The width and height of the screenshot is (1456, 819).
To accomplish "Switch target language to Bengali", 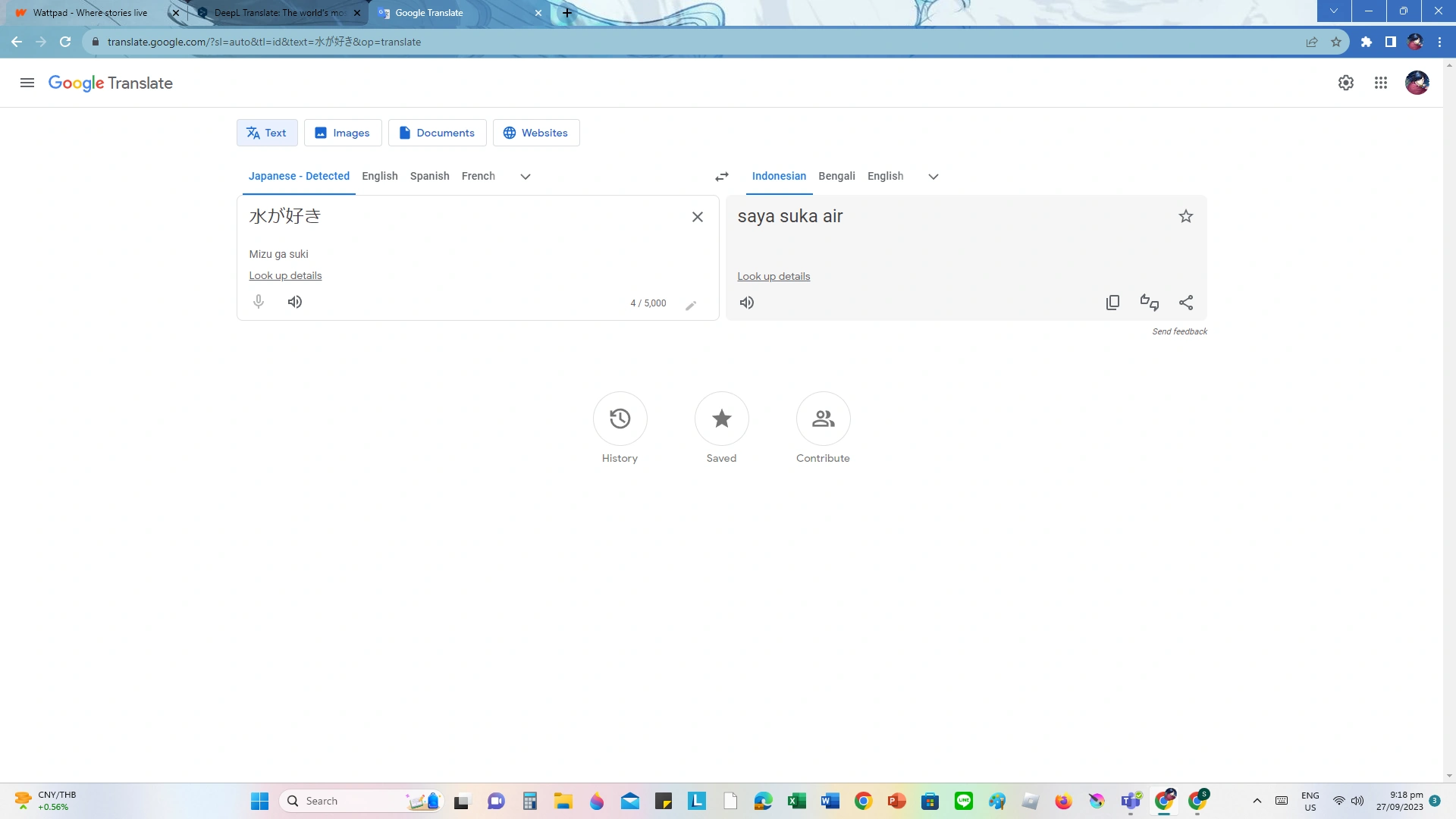I will click(836, 176).
